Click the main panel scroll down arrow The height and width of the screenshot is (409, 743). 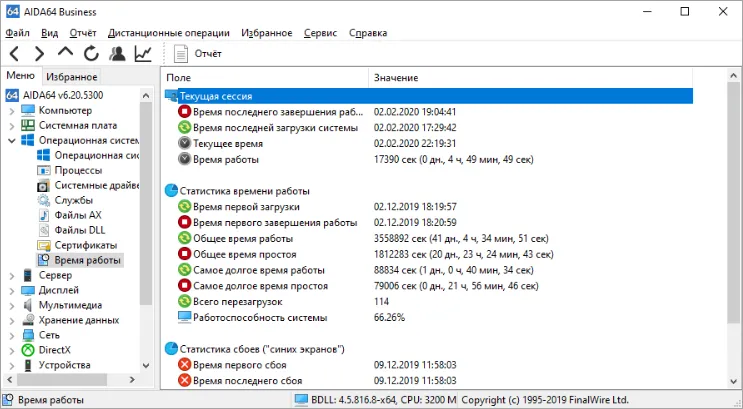(x=734, y=382)
